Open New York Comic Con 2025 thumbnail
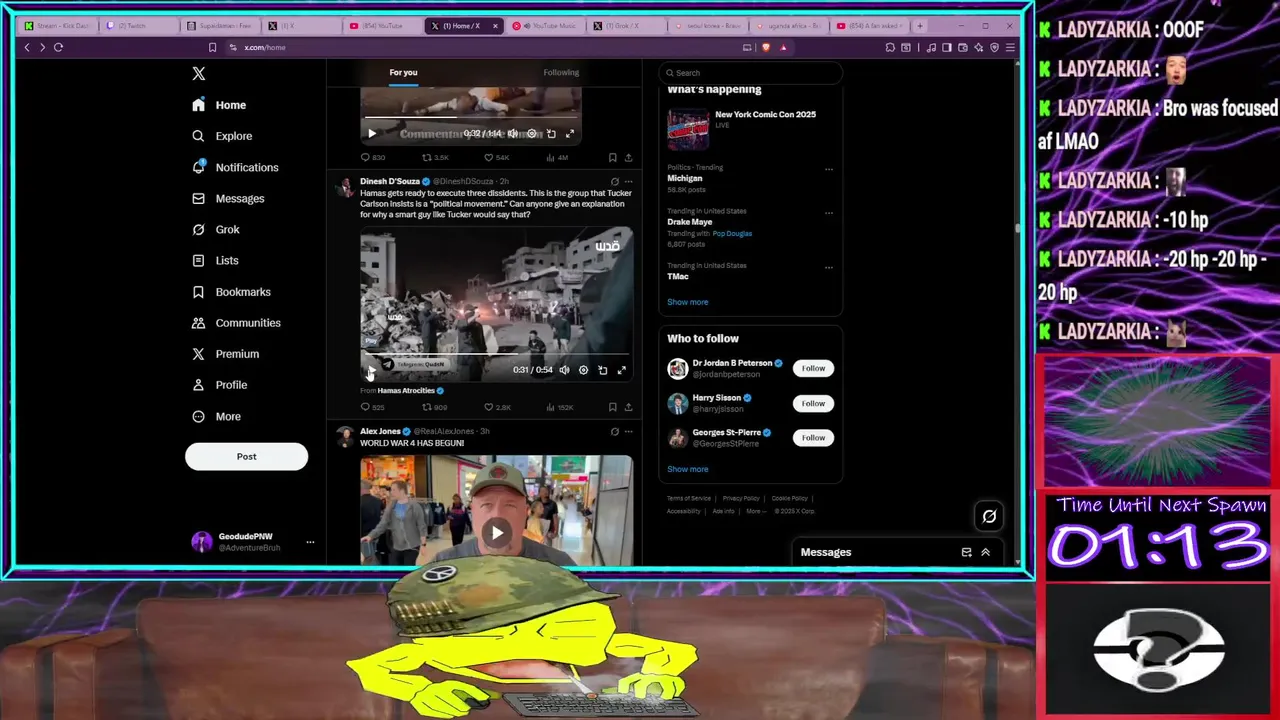The width and height of the screenshot is (1280, 720). (x=688, y=129)
